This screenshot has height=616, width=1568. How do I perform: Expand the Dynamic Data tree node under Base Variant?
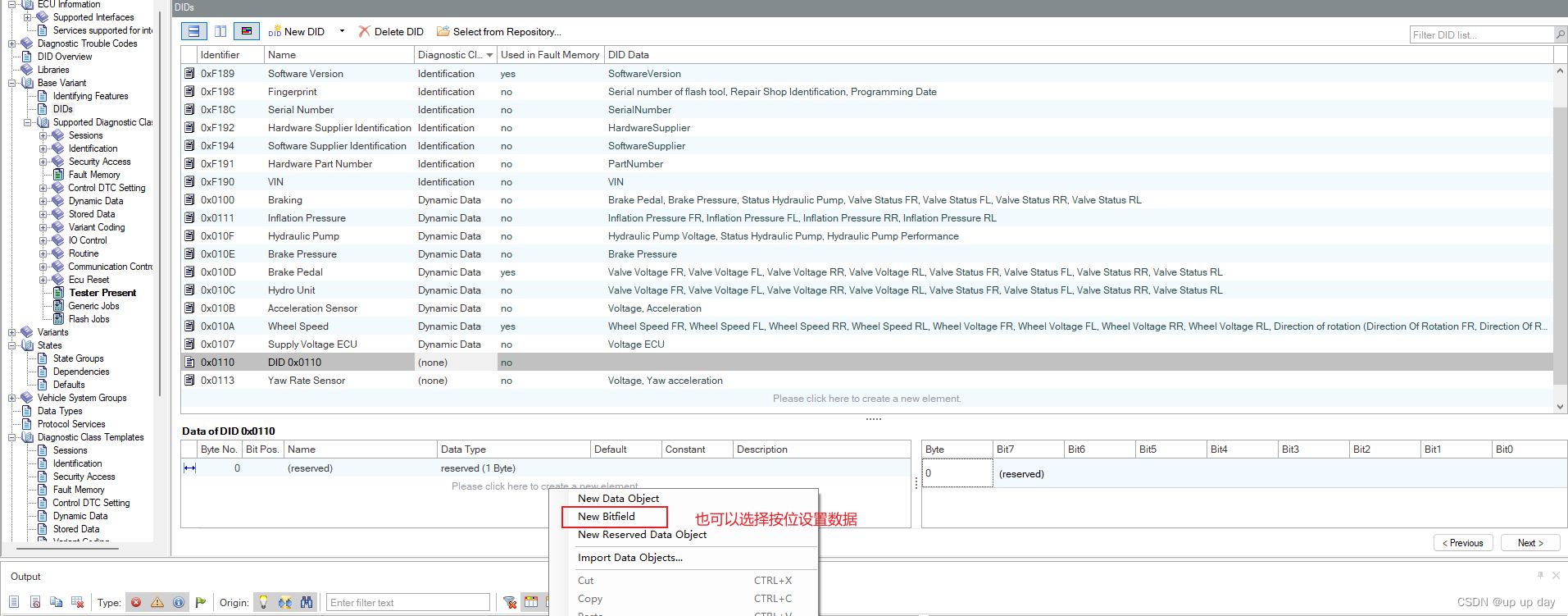point(43,201)
